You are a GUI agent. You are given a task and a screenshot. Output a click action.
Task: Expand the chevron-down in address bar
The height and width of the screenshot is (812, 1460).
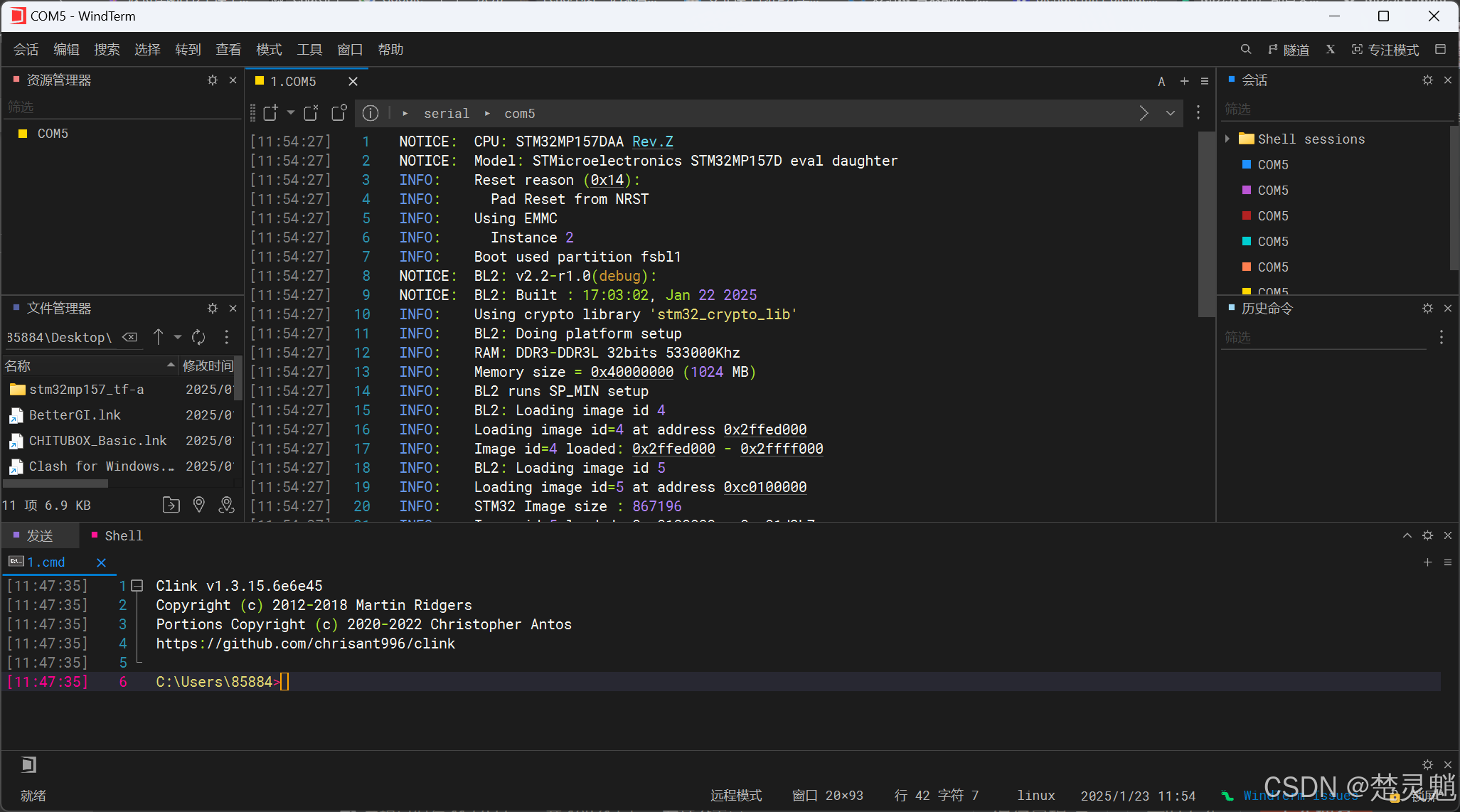click(x=1170, y=113)
